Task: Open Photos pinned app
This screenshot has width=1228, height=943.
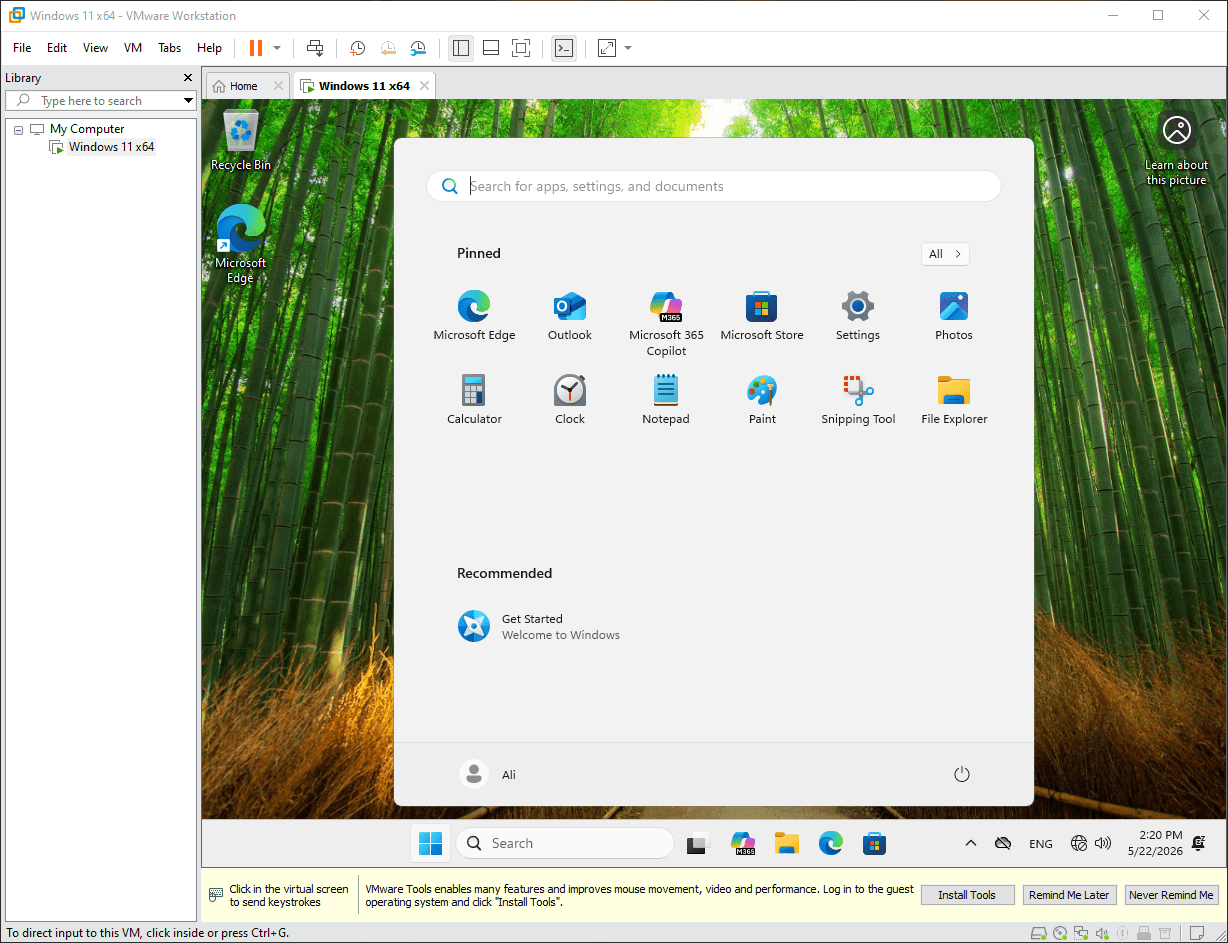Action: [954, 316]
